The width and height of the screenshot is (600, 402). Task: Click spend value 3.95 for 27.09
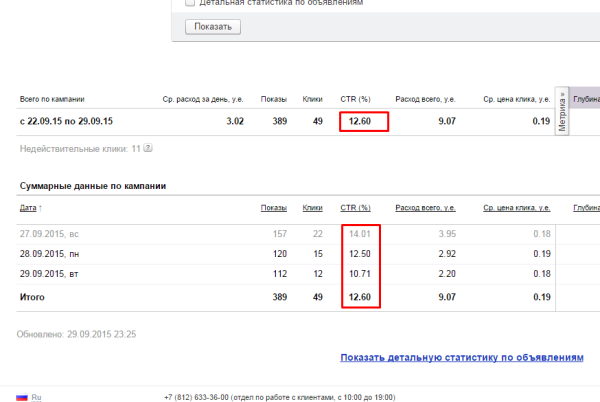[x=447, y=234]
